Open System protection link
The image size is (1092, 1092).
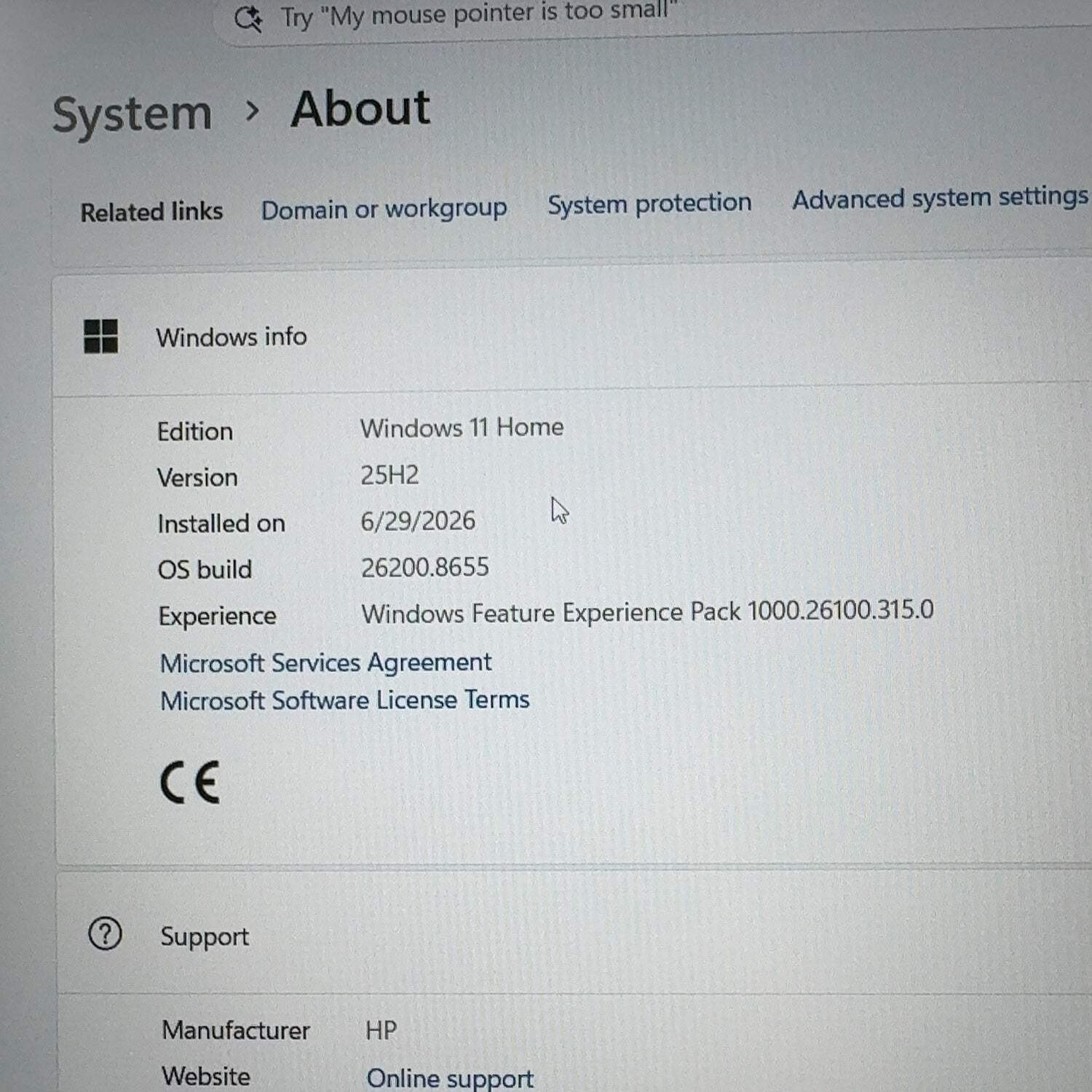coord(649,204)
